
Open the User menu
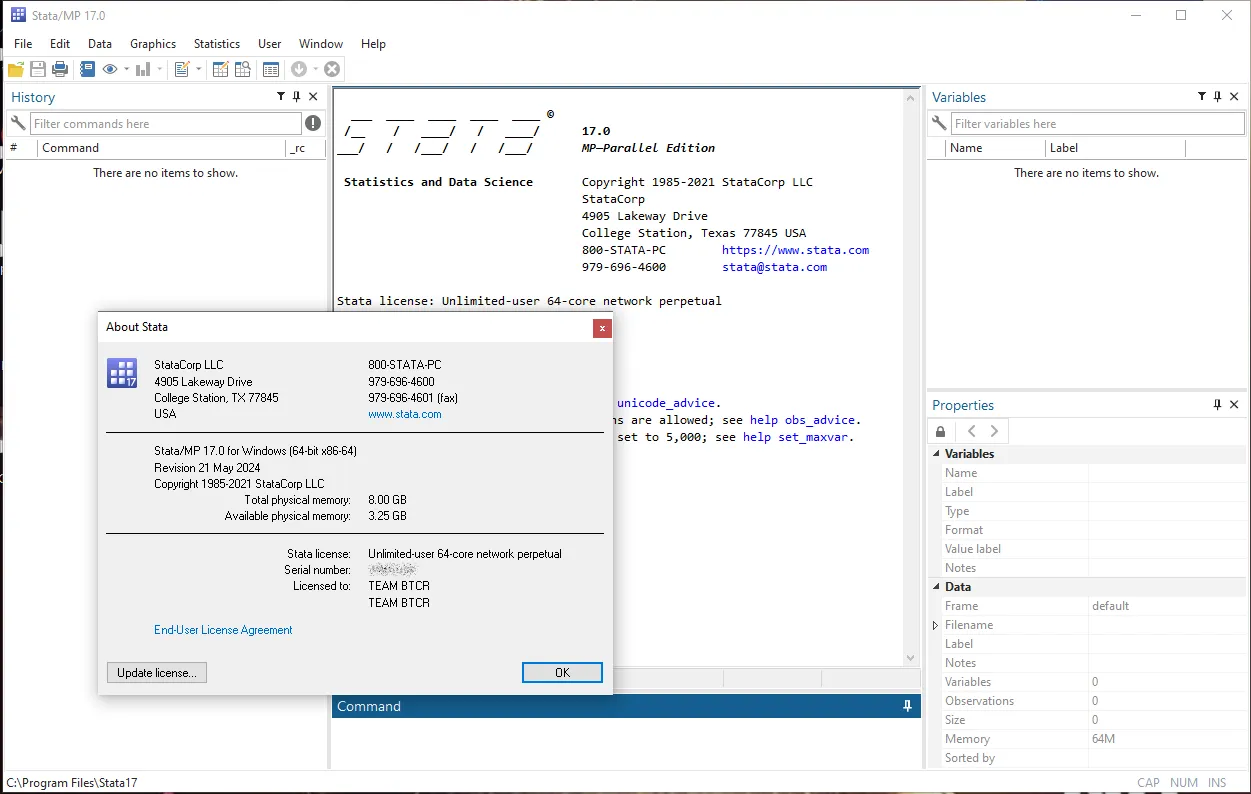pyautogui.click(x=270, y=44)
